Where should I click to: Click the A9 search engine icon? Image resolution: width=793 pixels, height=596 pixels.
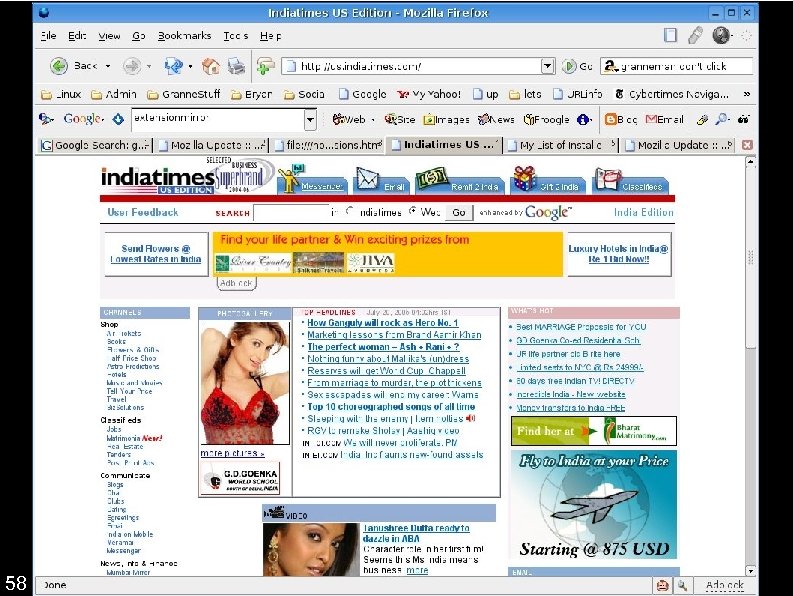(611, 66)
